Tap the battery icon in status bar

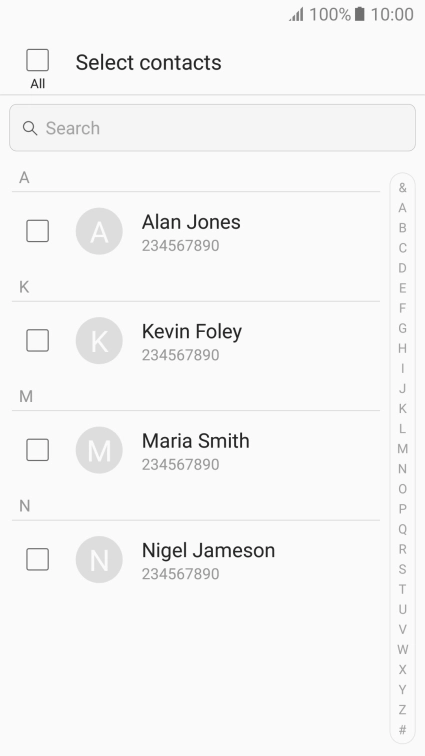pyautogui.click(x=360, y=14)
